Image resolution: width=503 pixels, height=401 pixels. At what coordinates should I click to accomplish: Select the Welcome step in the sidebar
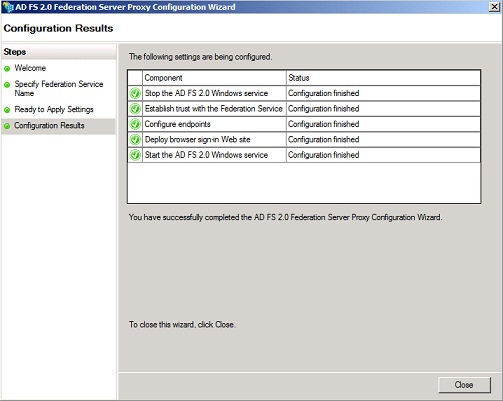point(30,68)
